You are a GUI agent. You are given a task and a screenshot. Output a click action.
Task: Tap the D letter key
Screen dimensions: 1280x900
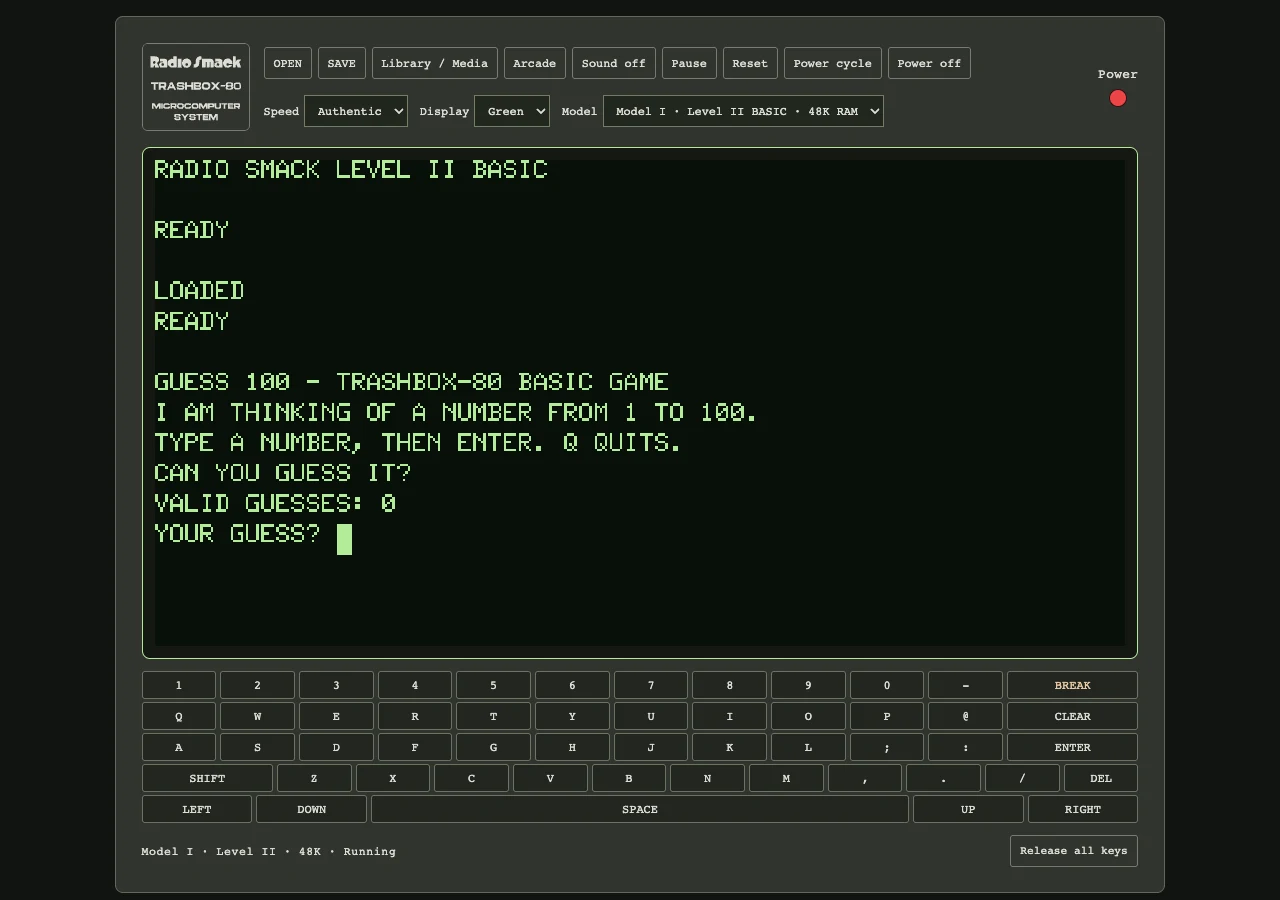tap(336, 747)
